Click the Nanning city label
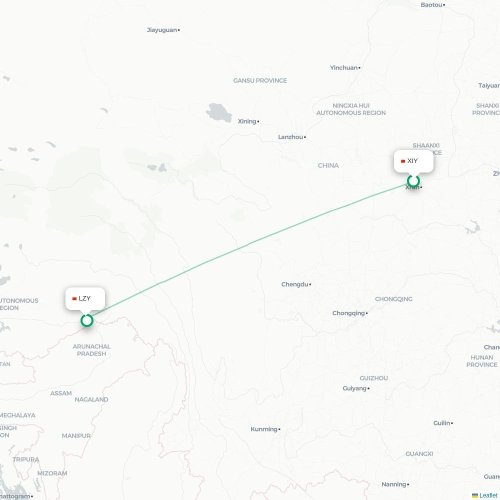Image resolution: width=500 pixels, height=500 pixels. click(395, 484)
